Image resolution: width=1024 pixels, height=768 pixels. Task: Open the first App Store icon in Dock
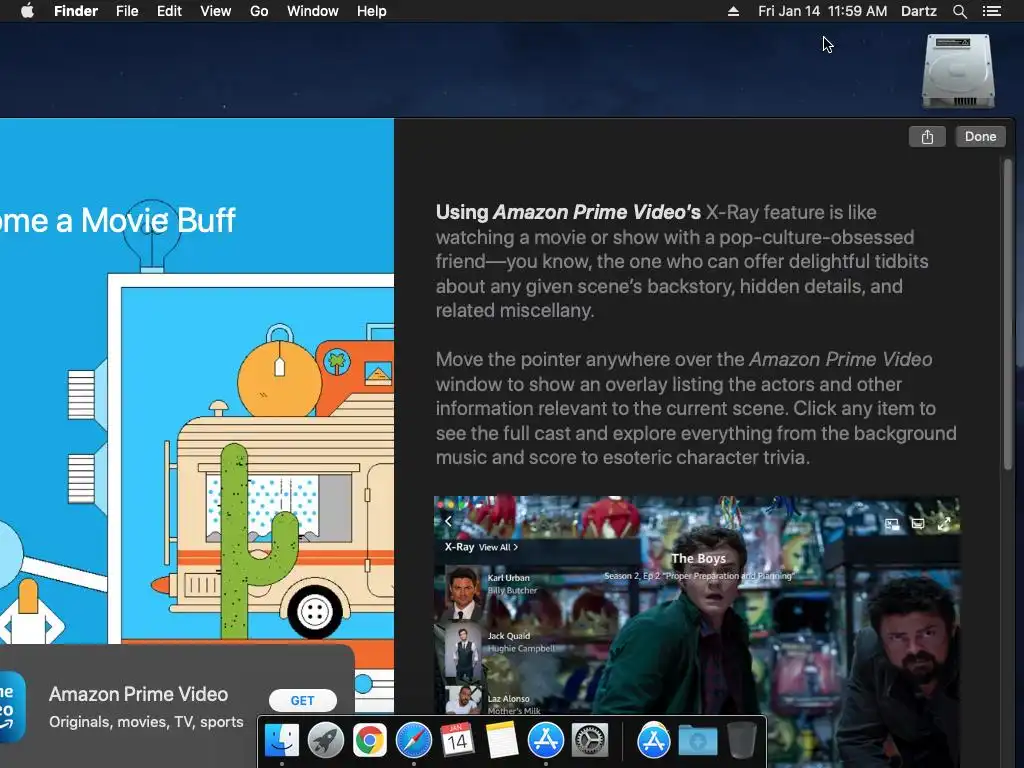(545, 740)
